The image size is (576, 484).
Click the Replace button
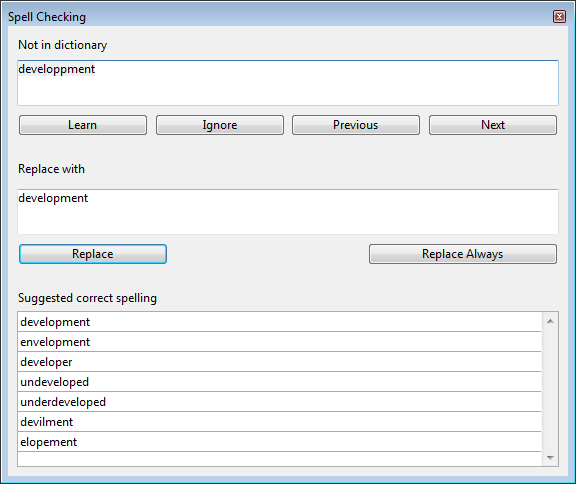click(93, 254)
